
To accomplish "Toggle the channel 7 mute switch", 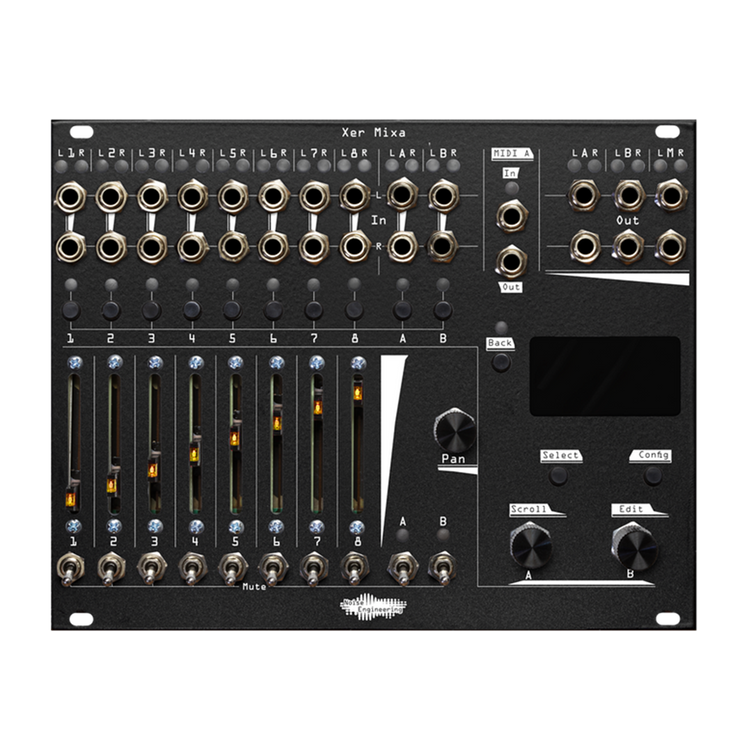I will coord(314,568).
